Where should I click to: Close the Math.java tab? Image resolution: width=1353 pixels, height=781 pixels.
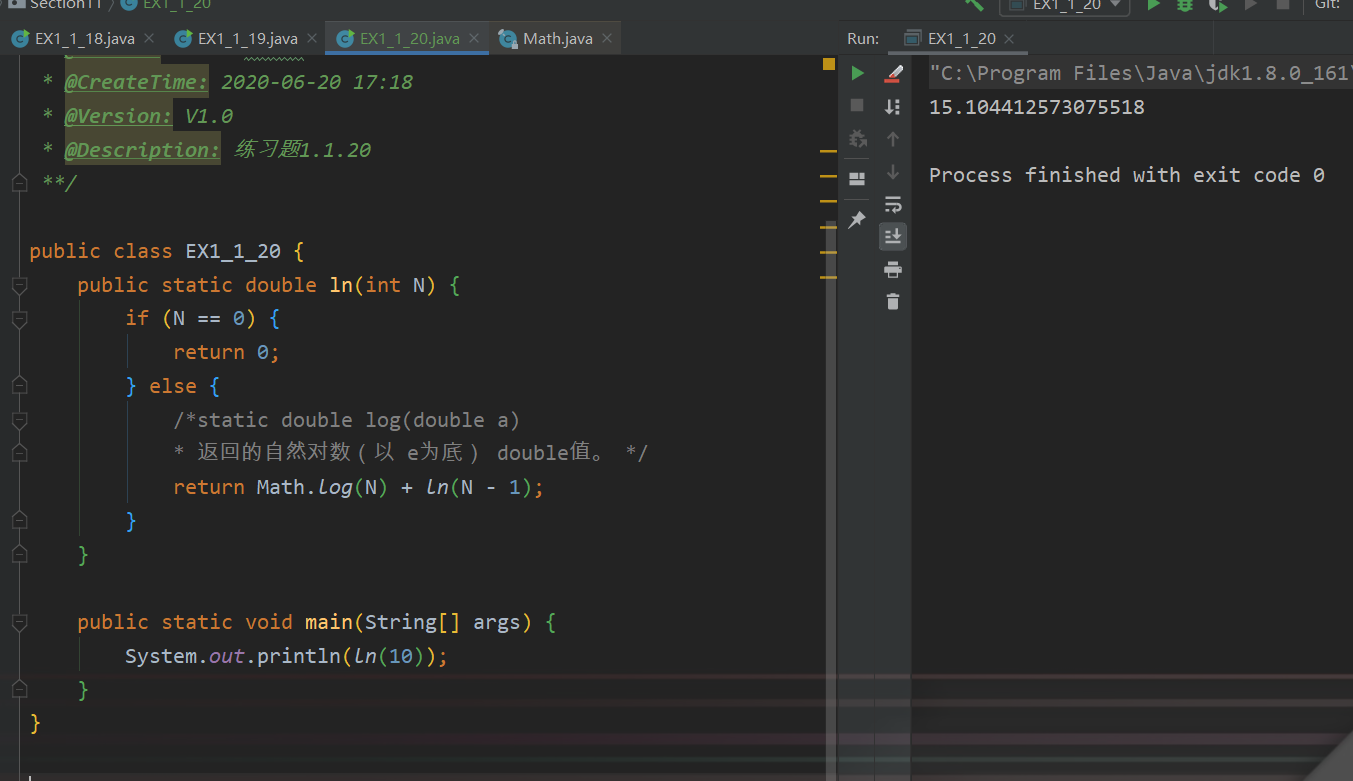pos(607,39)
